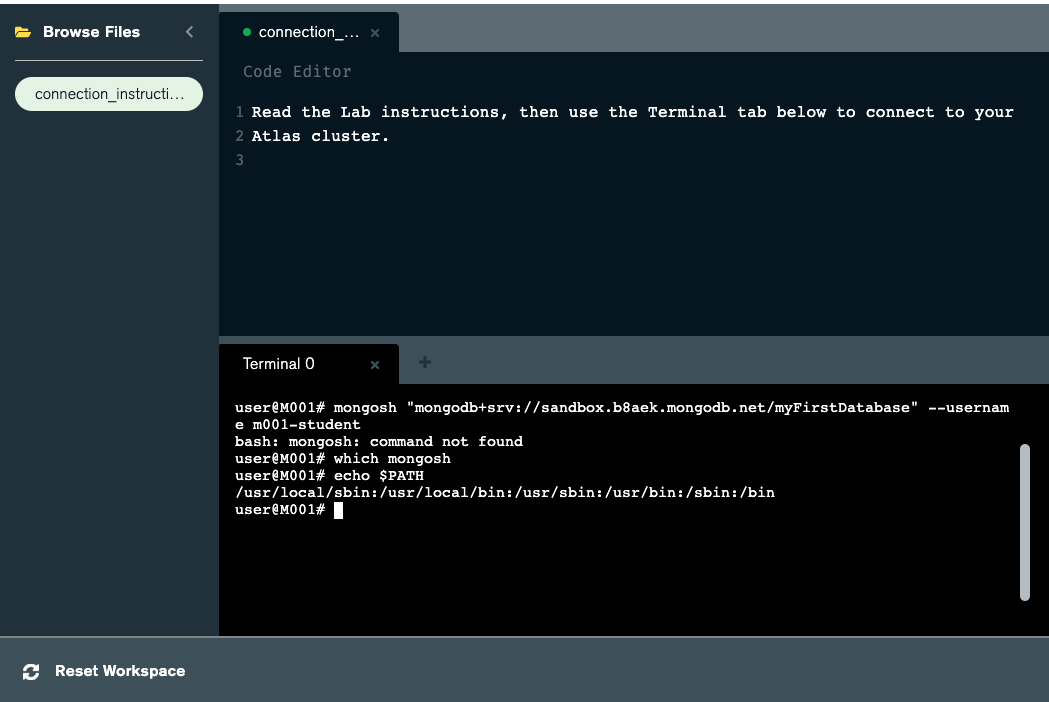The height and width of the screenshot is (702, 1049).
Task: Click the folder icon beside Browse Files
Action: pyautogui.click(x=23, y=32)
